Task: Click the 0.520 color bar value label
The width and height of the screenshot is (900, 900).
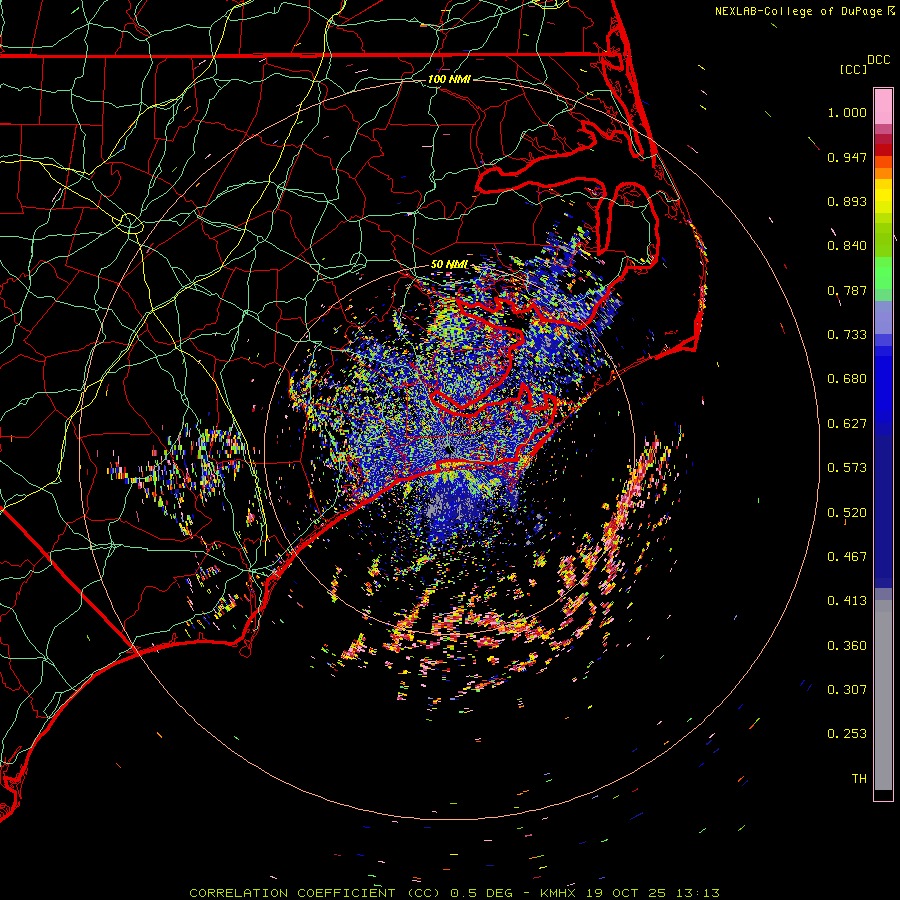Action: [847, 513]
